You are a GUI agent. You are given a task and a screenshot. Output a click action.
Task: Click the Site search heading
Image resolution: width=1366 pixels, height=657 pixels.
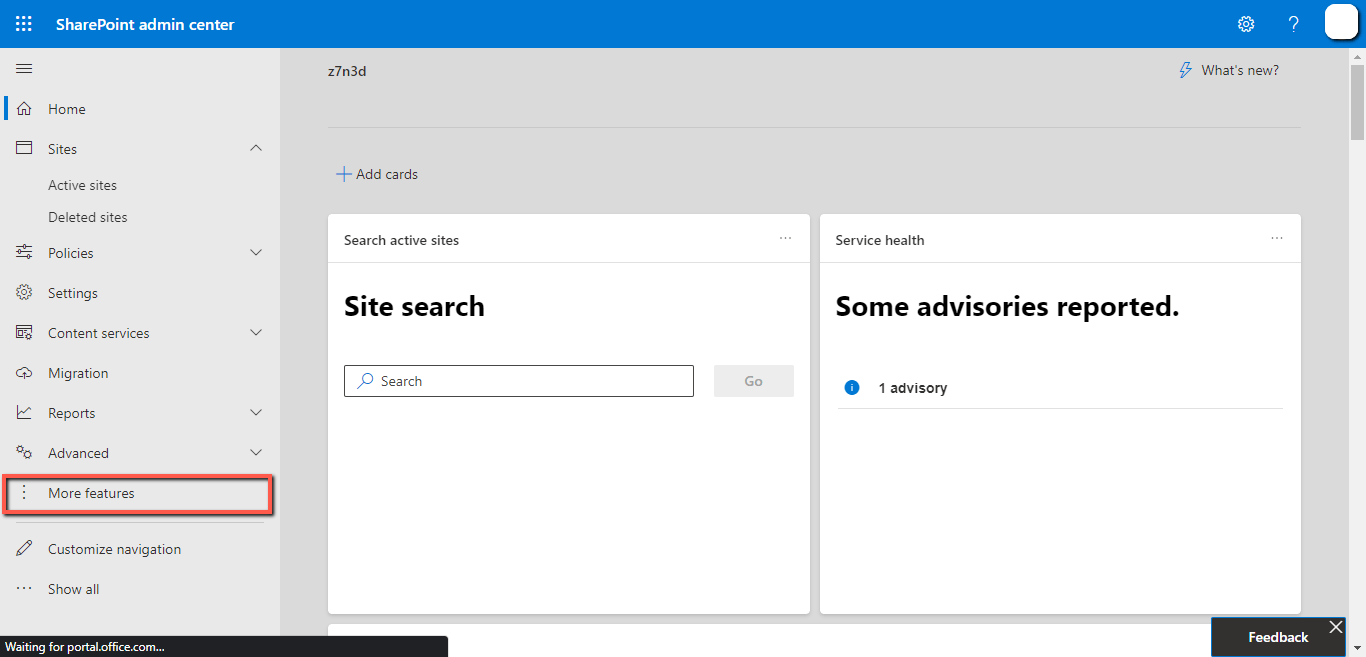(414, 306)
